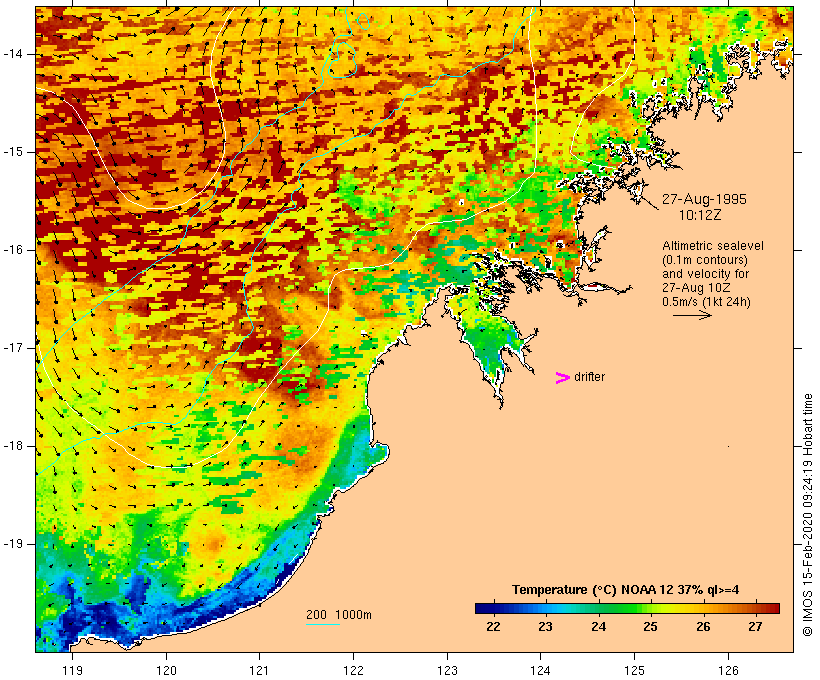The width and height of the screenshot is (820, 680).
Task: Click the colorbar label '24'
Action: point(598,627)
